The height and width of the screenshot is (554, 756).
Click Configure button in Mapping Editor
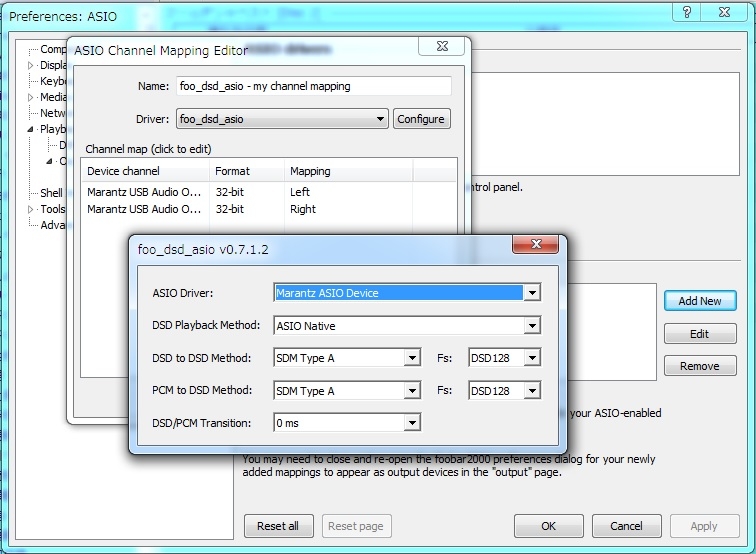[421, 119]
